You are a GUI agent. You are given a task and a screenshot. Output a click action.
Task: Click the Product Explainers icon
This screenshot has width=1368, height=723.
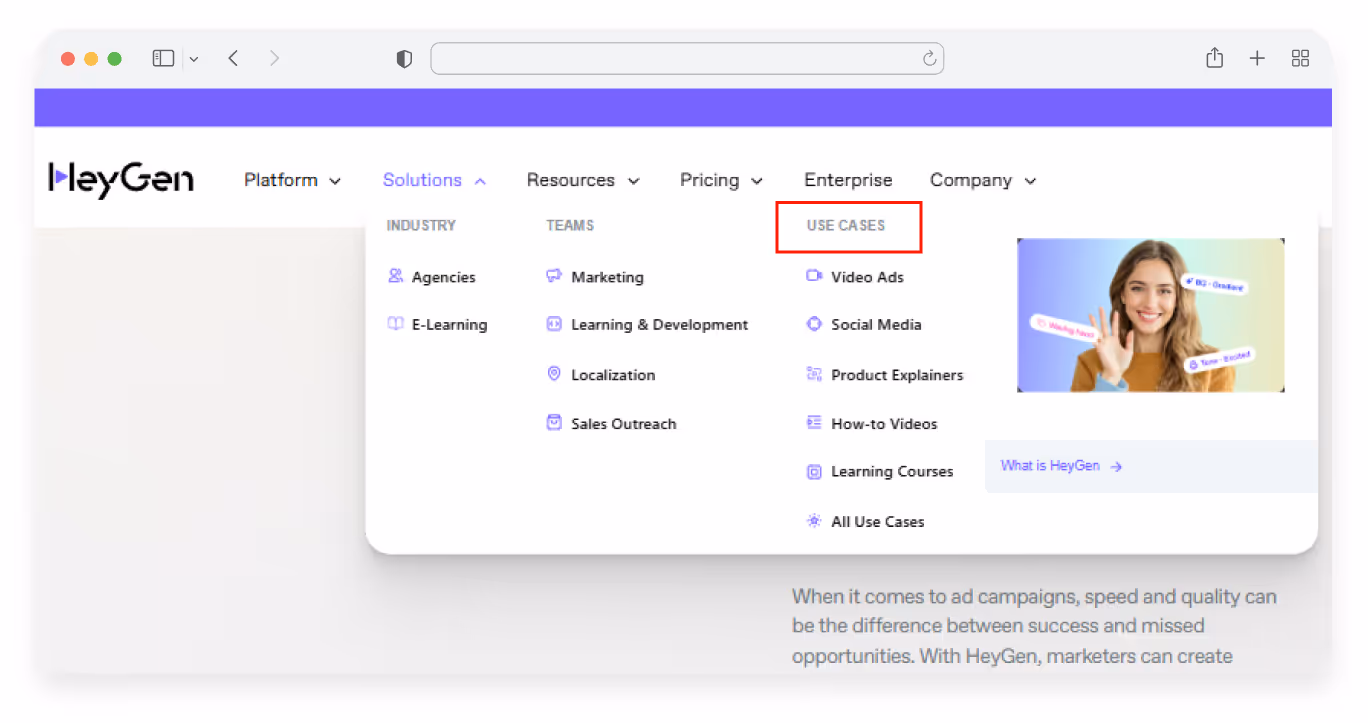[814, 374]
